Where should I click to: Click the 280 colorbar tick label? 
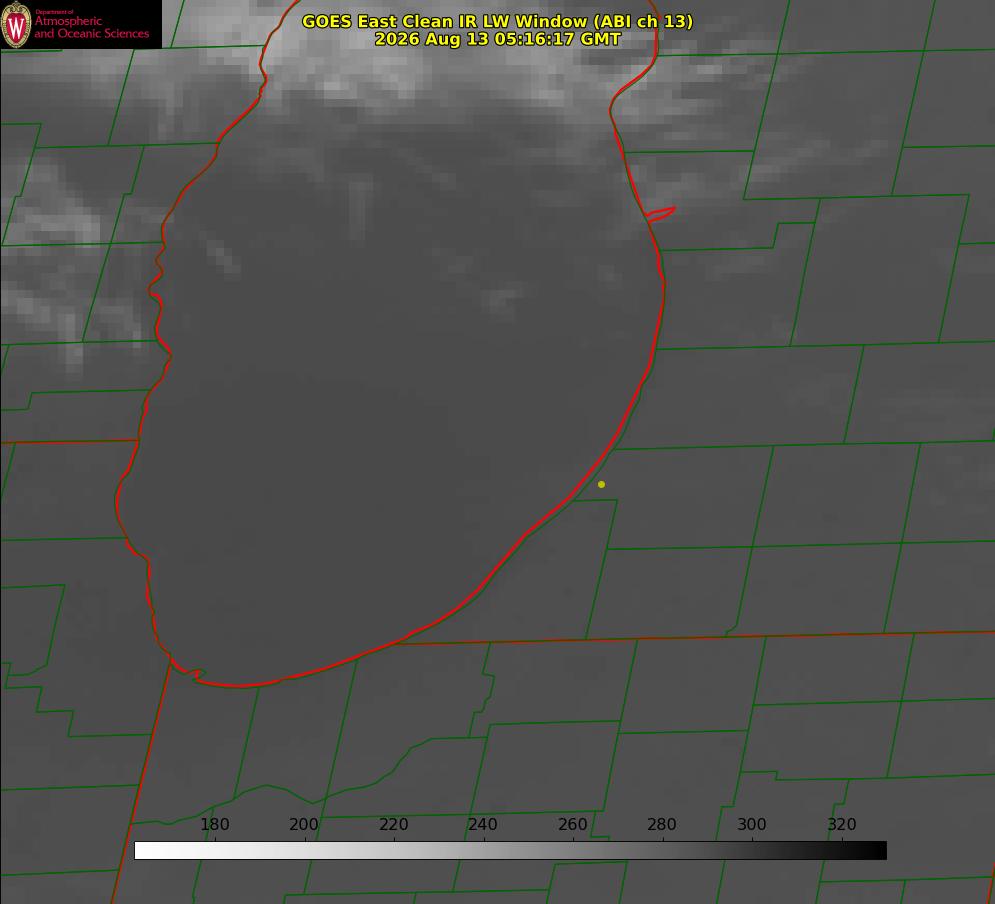(x=662, y=824)
